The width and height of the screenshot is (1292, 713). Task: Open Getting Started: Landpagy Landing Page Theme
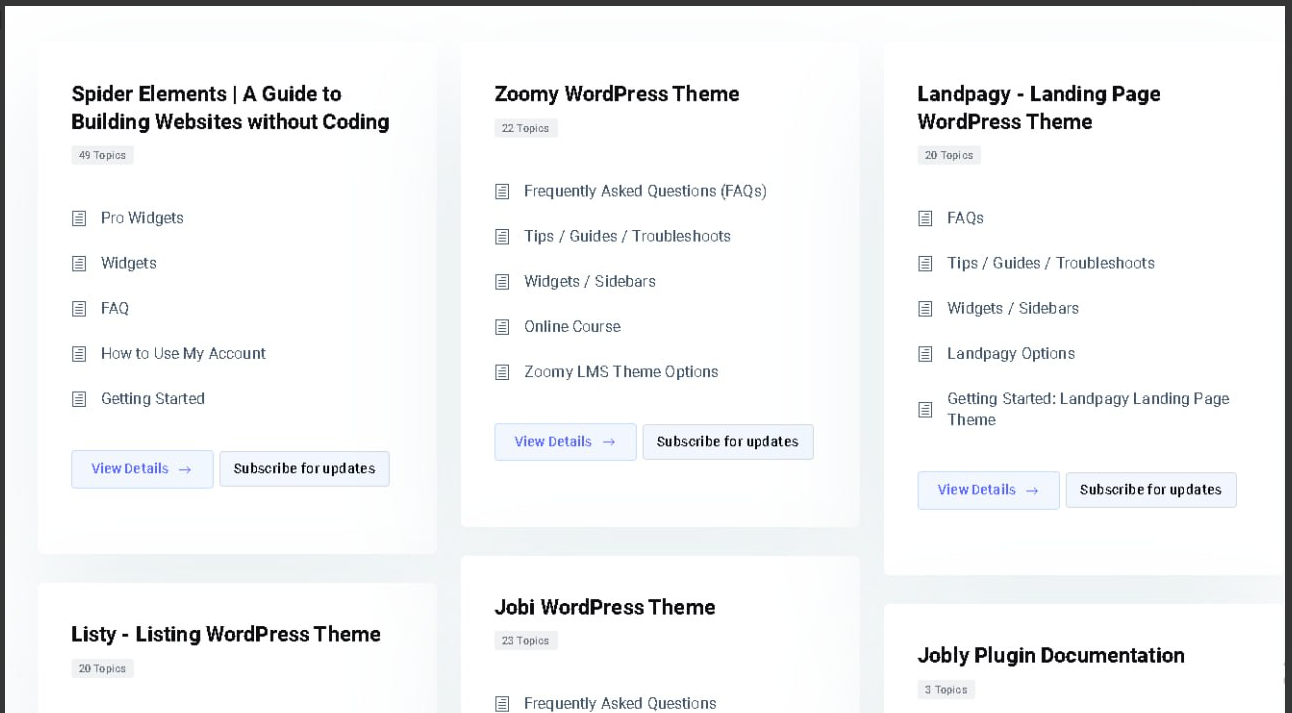pos(1088,409)
